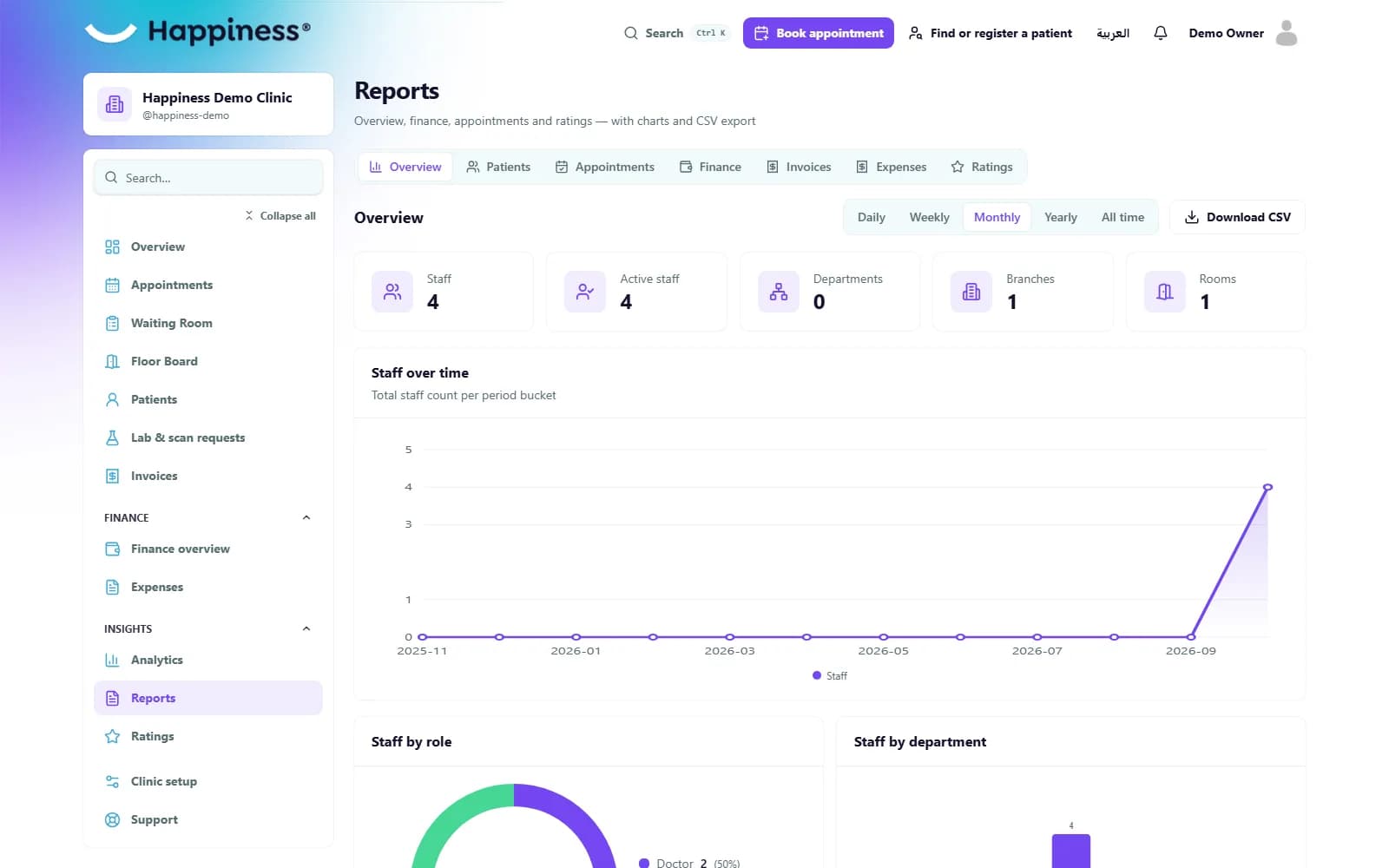
Task: Collapse the INSIGHTS section chevron
Action: pos(306,628)
